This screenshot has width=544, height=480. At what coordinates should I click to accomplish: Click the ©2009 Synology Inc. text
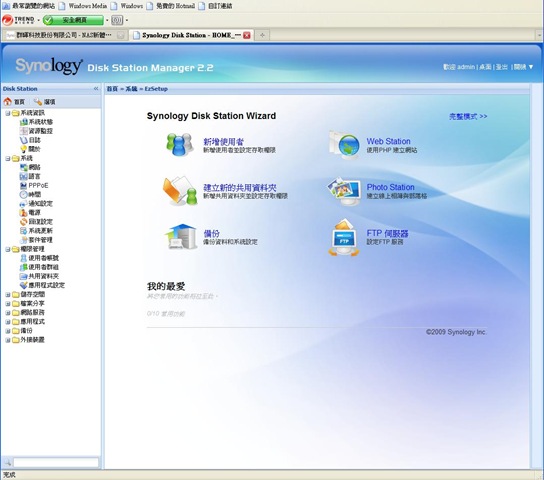coord(456,332)
